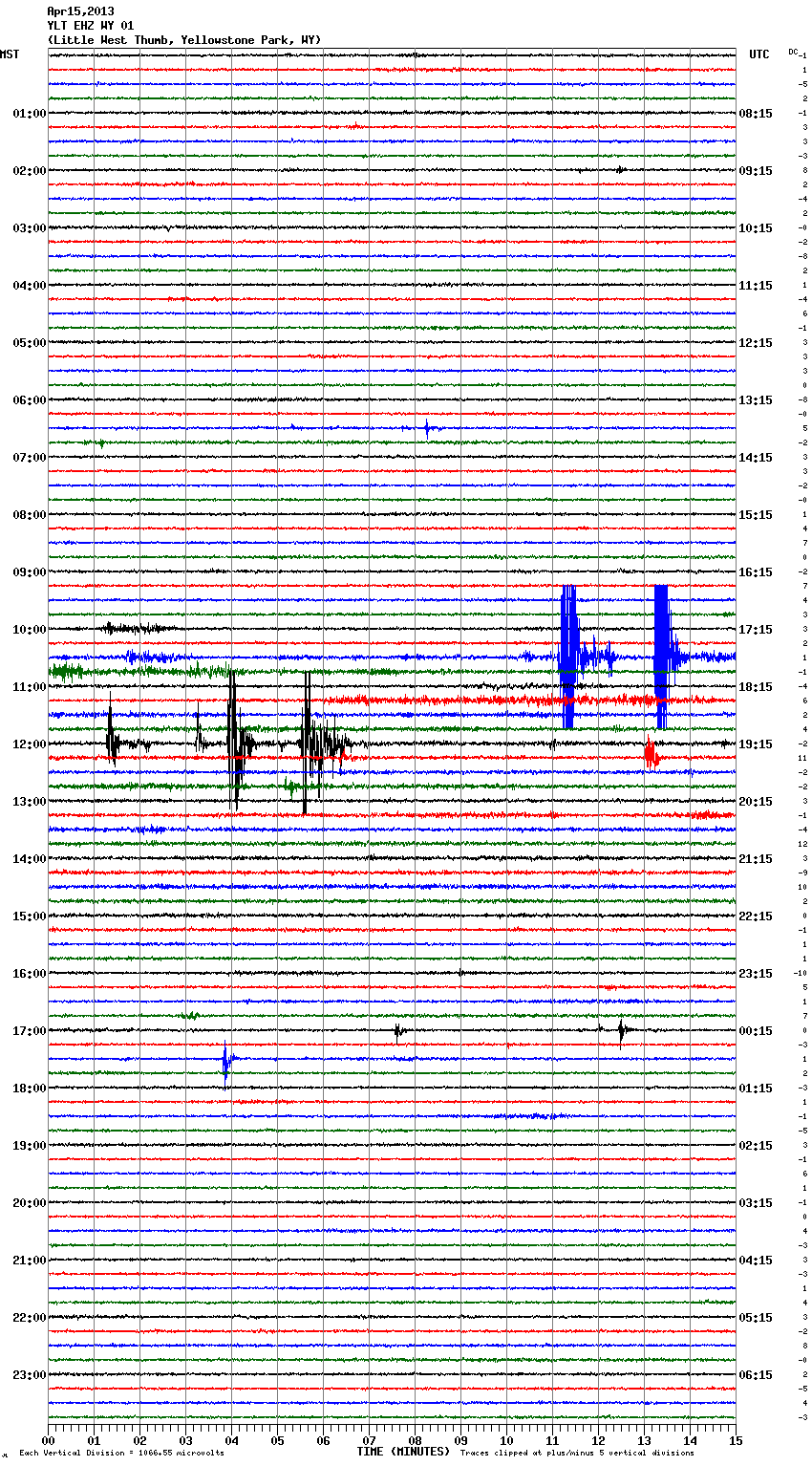
Task: Select the 08:00 MST row label
Action: pyautogui.click(x=30, y=515)
